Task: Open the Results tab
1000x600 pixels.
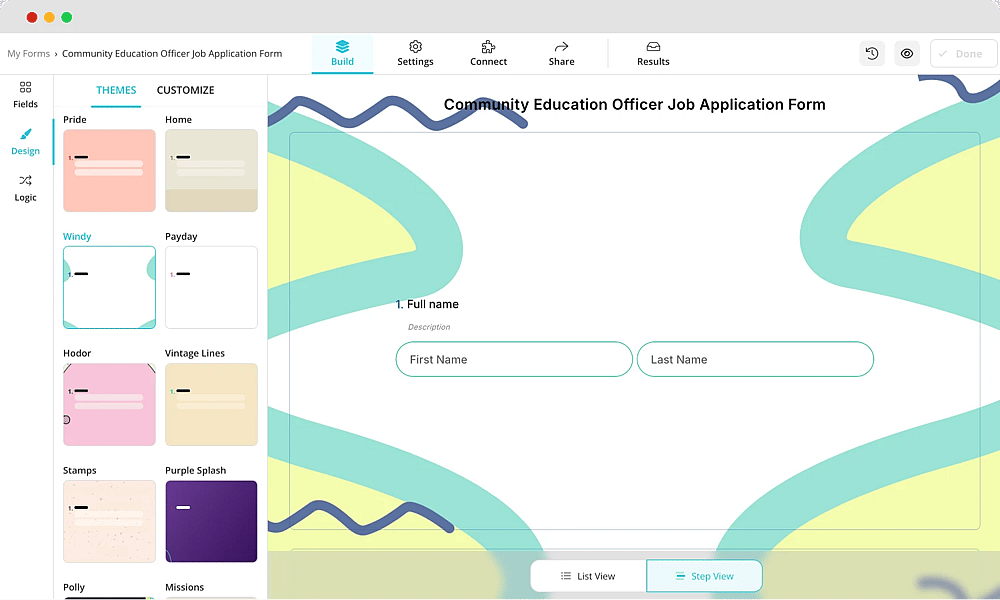Action: tap(653, 54)
